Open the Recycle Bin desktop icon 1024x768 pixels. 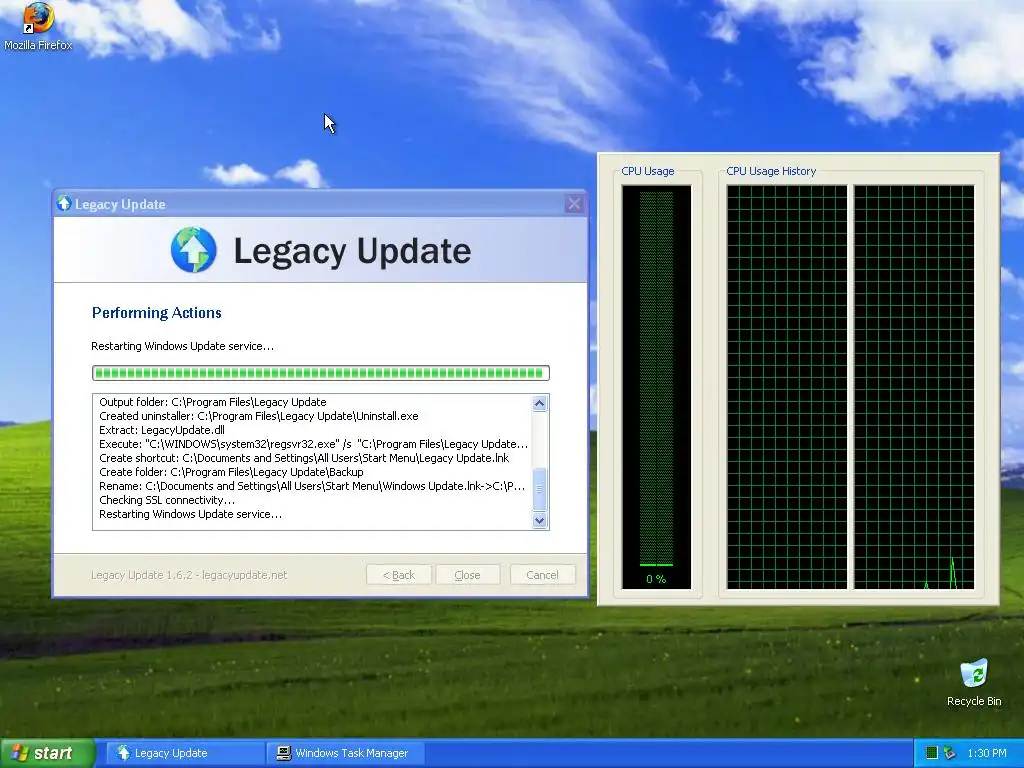coord(974,683)
